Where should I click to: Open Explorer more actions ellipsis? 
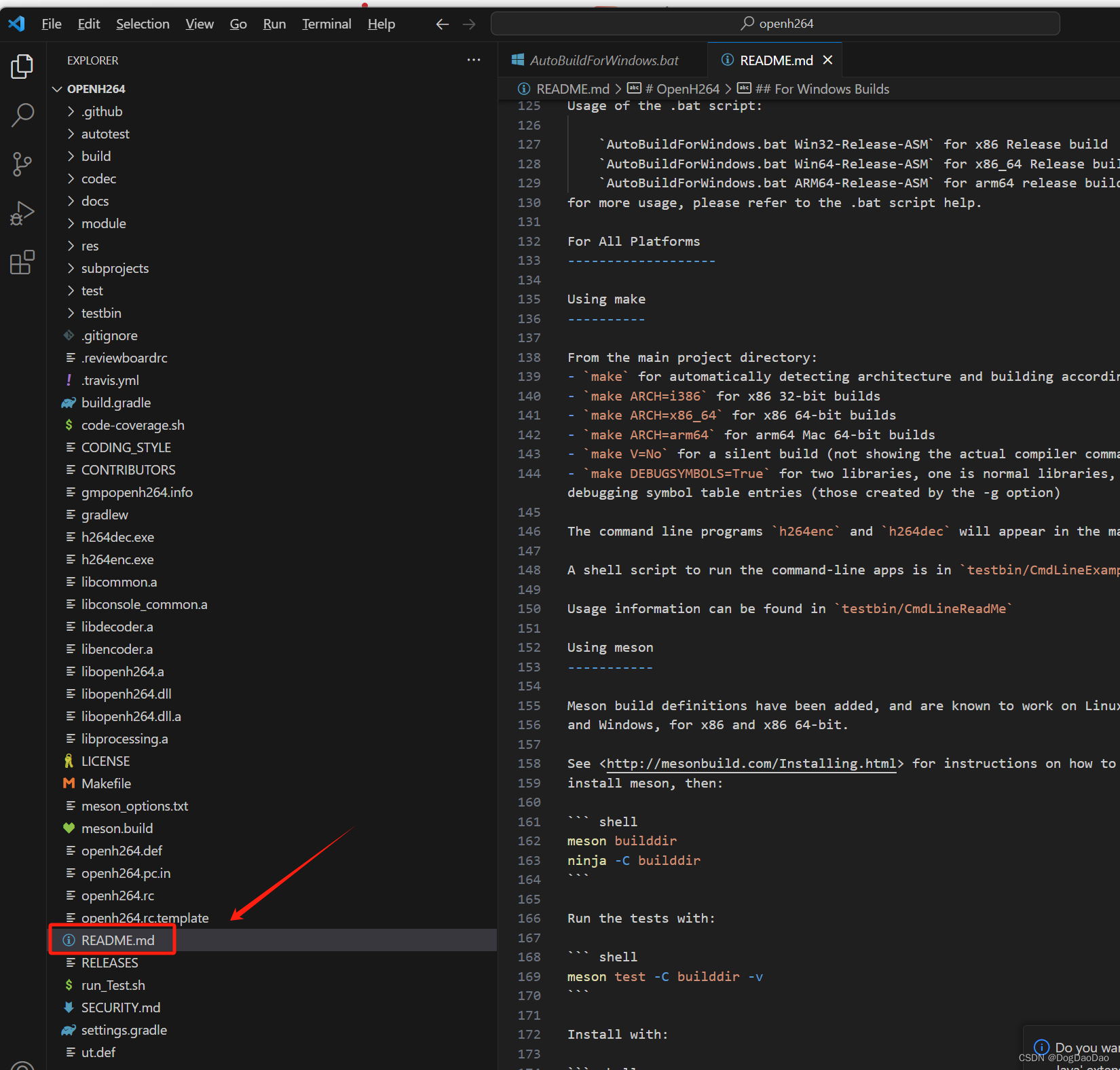pyautogui.click(x=474, y=60)
